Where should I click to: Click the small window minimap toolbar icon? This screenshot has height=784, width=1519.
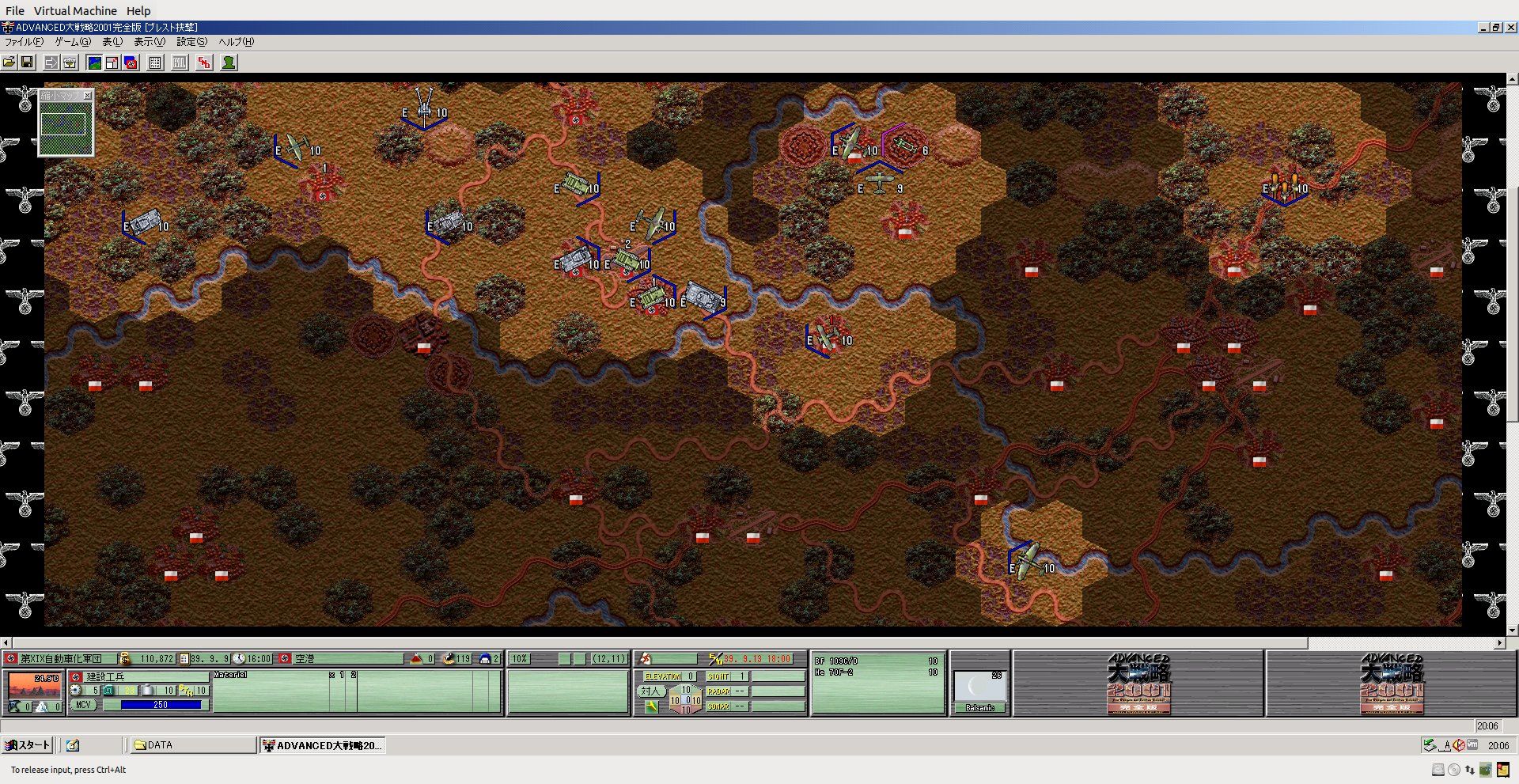tap(112, 62)
